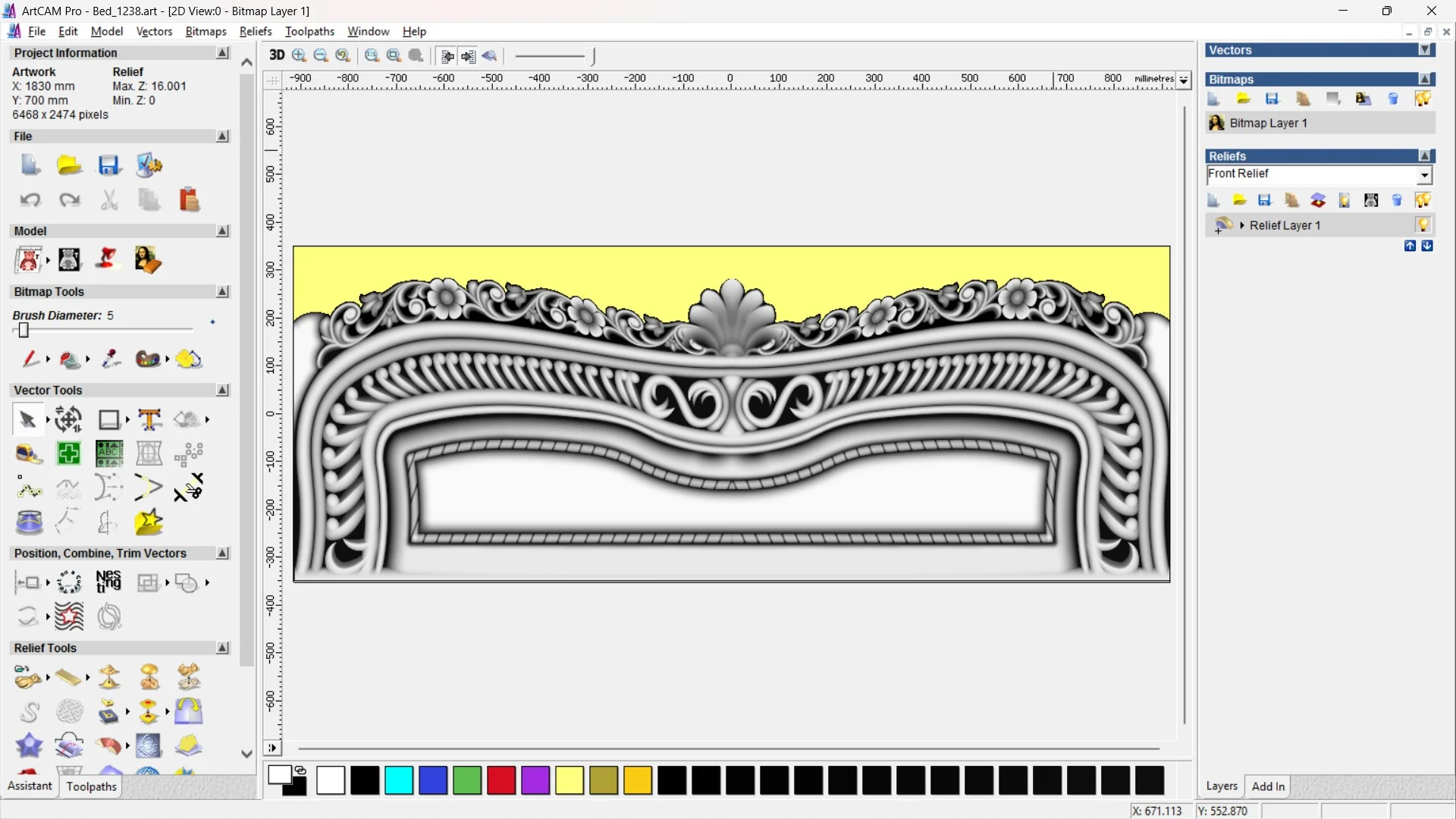1456x819 pixels.
Task: Toggle all relief layers visibility lightbulb
Action: 1423,200
